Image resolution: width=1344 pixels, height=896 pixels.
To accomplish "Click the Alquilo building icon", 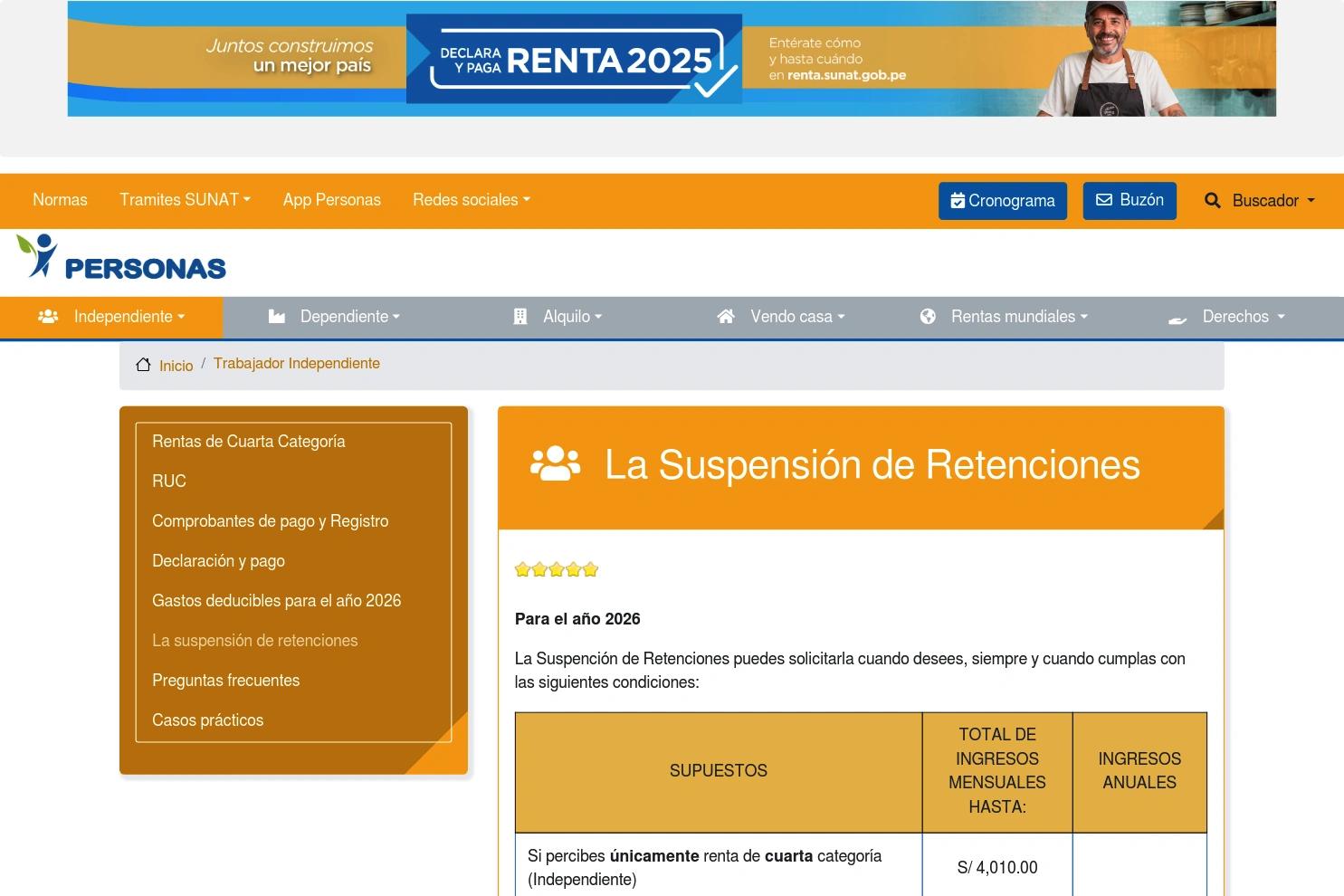I will [x=520, y=317].
